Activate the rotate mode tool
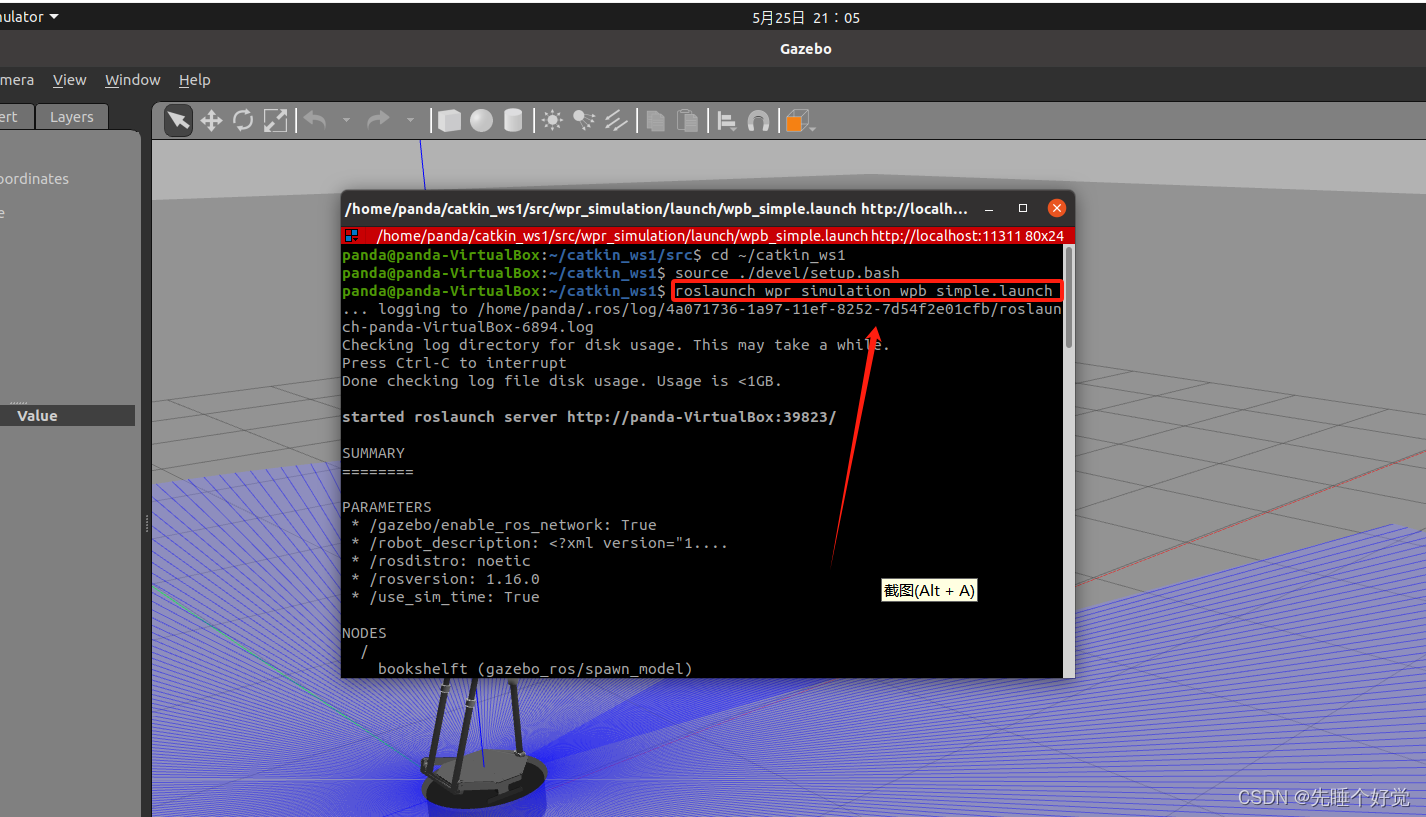Image resolution: width=1426 pixels, height=817 pixels. [243, 121]
